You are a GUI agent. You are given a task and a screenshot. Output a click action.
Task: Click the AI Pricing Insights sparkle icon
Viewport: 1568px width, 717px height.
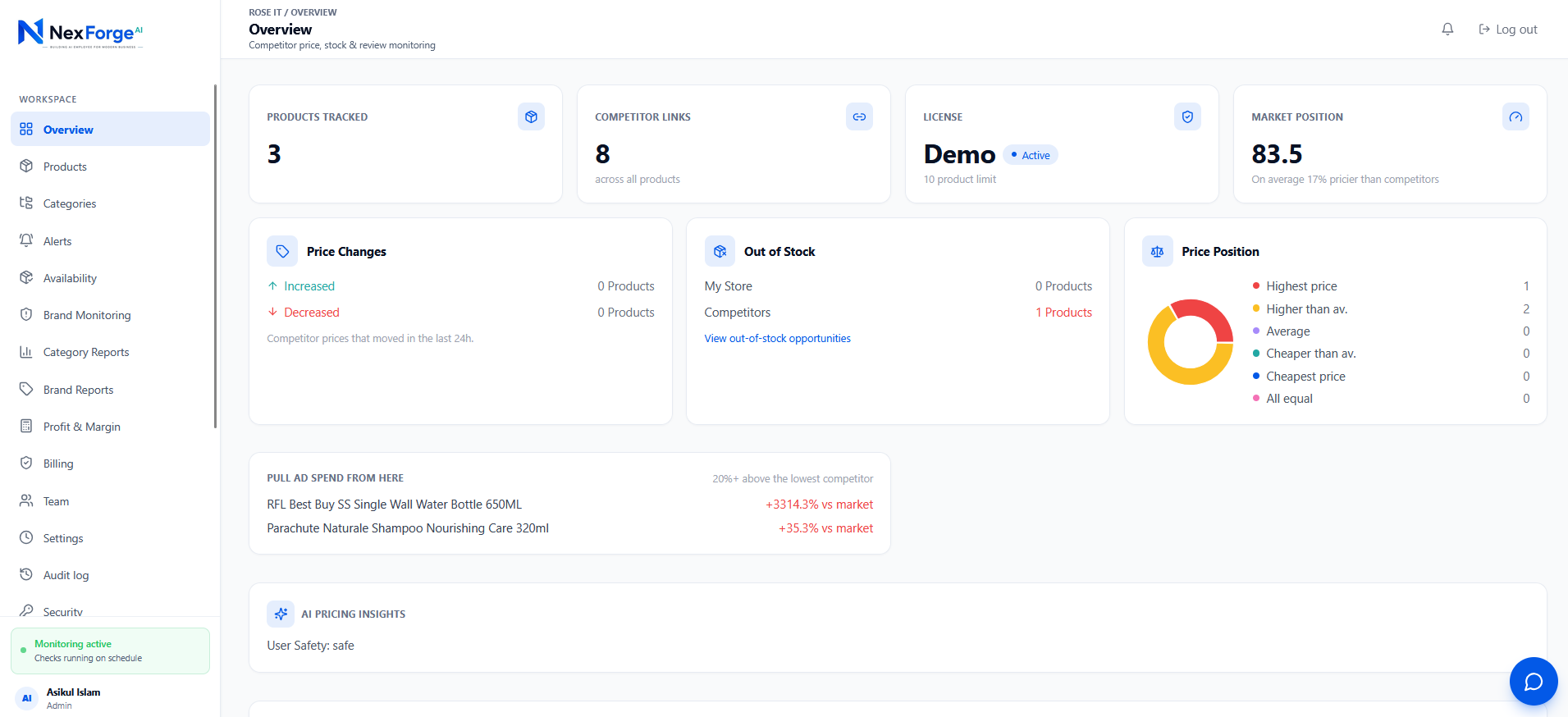click(281, 614)
